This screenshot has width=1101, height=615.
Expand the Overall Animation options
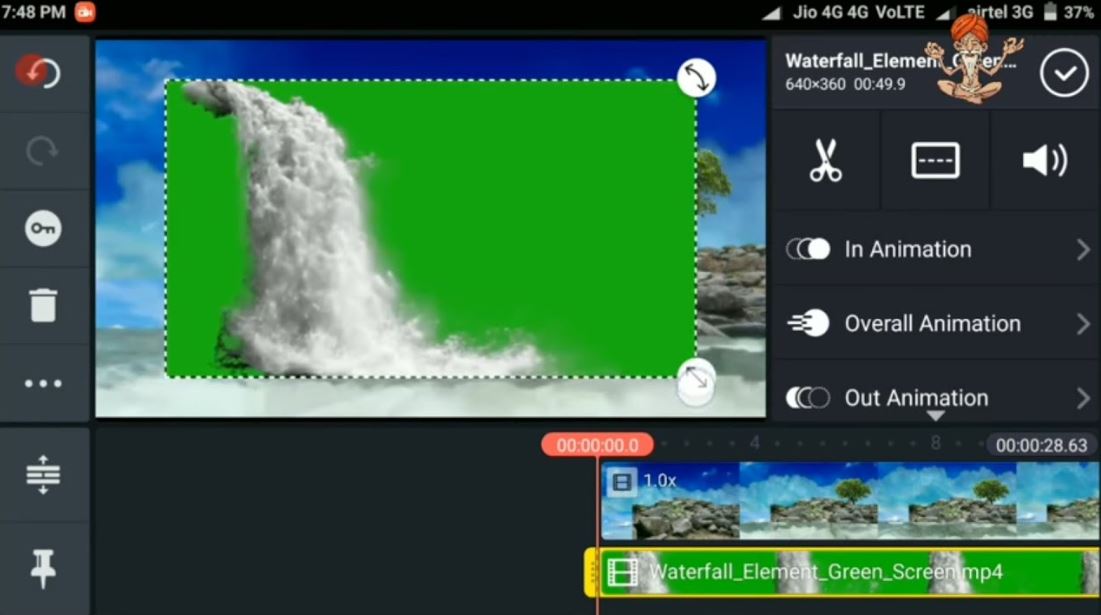(x=935, y=323)
